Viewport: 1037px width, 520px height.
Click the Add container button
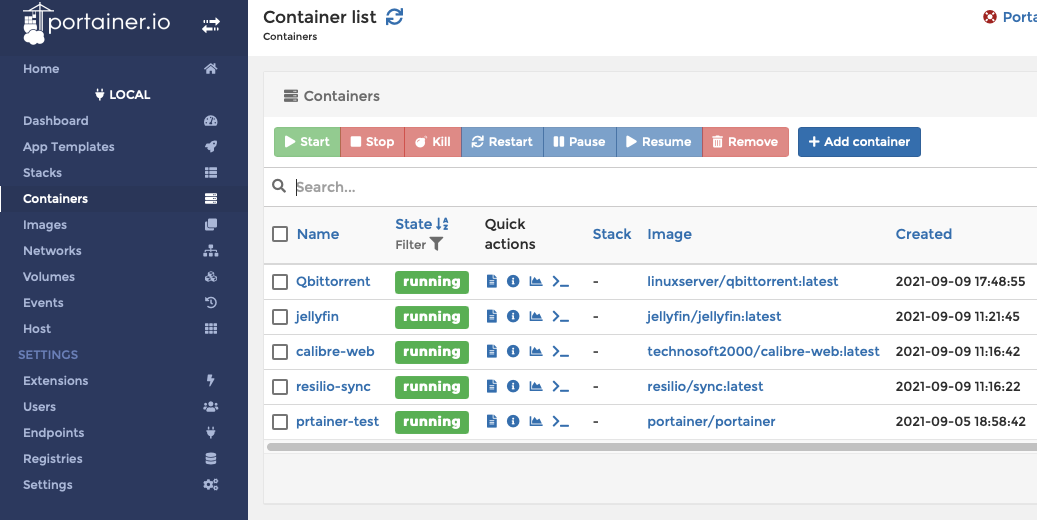tap(859, 142)
